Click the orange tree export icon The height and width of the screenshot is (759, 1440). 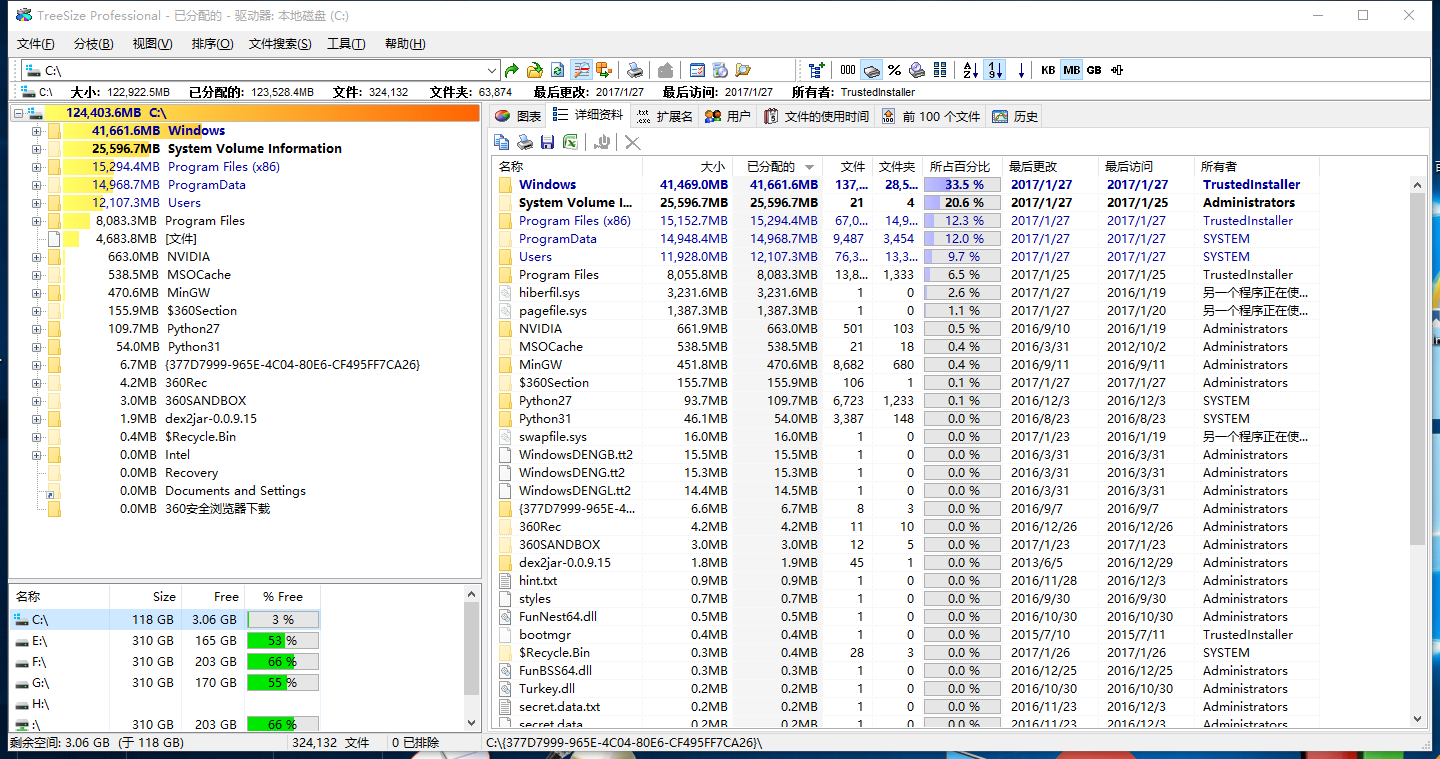click(604, 70)
